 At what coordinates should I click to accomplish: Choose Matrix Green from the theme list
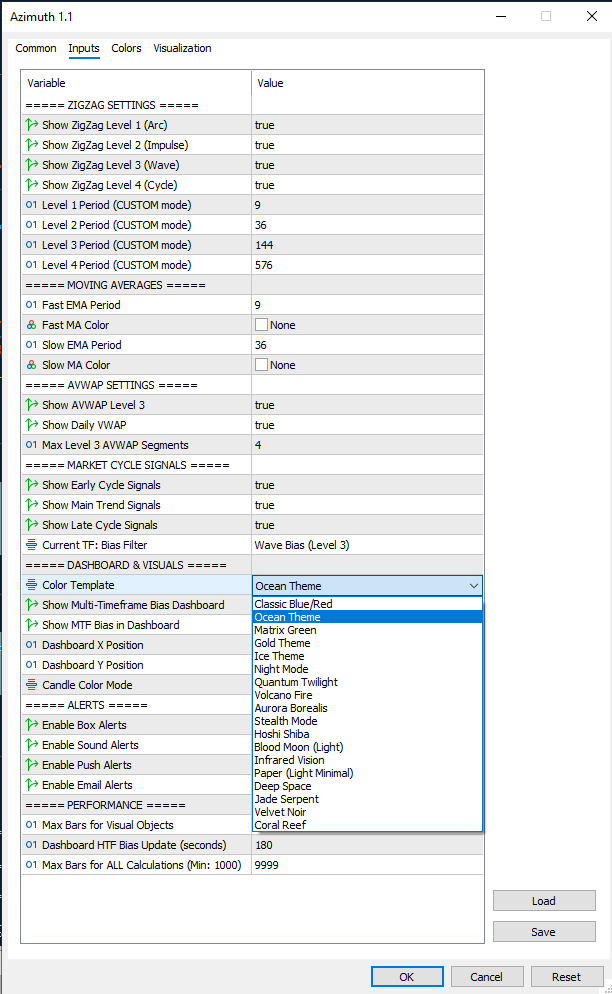(x=367, y=630)
